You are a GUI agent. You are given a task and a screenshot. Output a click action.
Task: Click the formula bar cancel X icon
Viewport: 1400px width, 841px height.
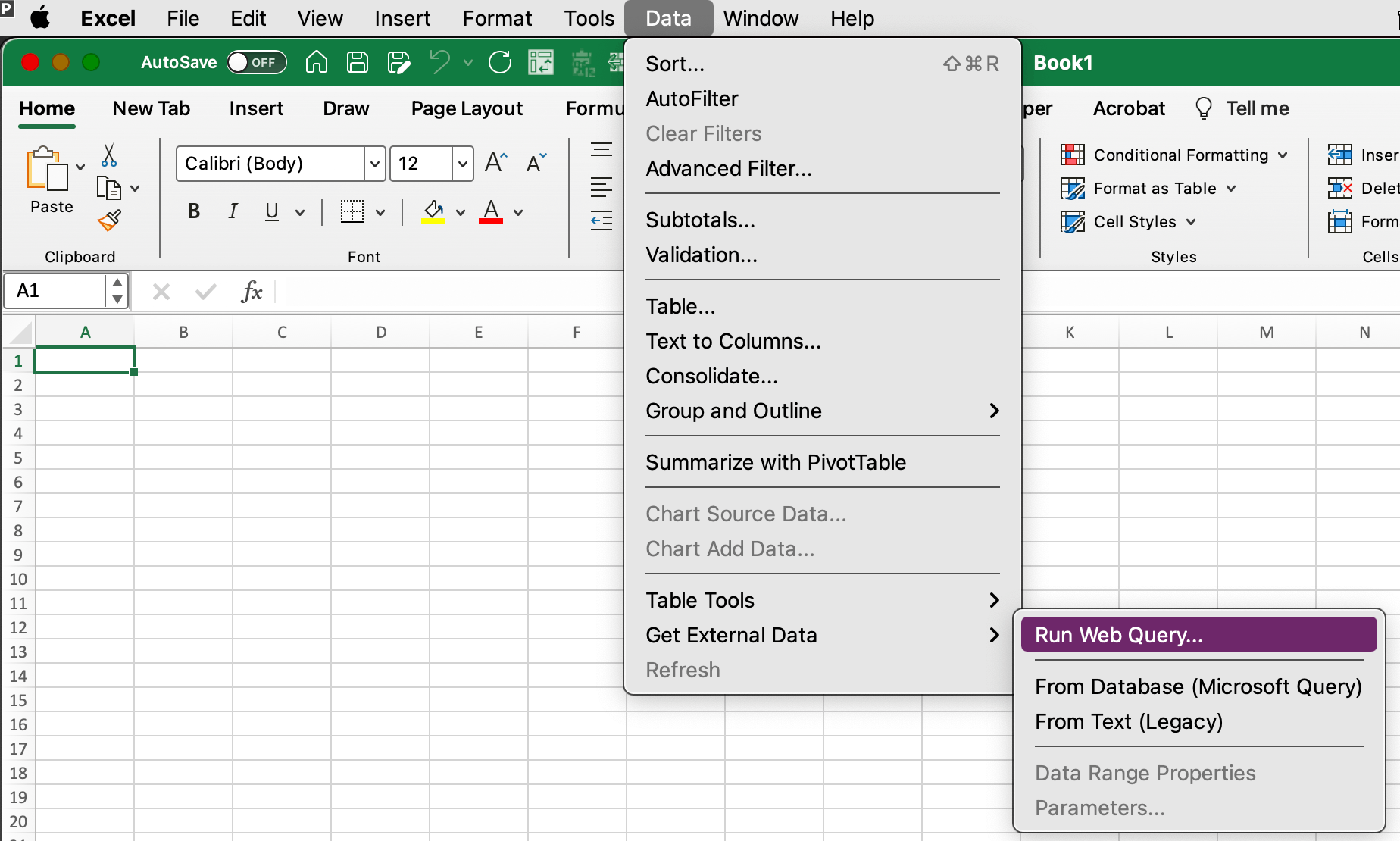(161, 292)
